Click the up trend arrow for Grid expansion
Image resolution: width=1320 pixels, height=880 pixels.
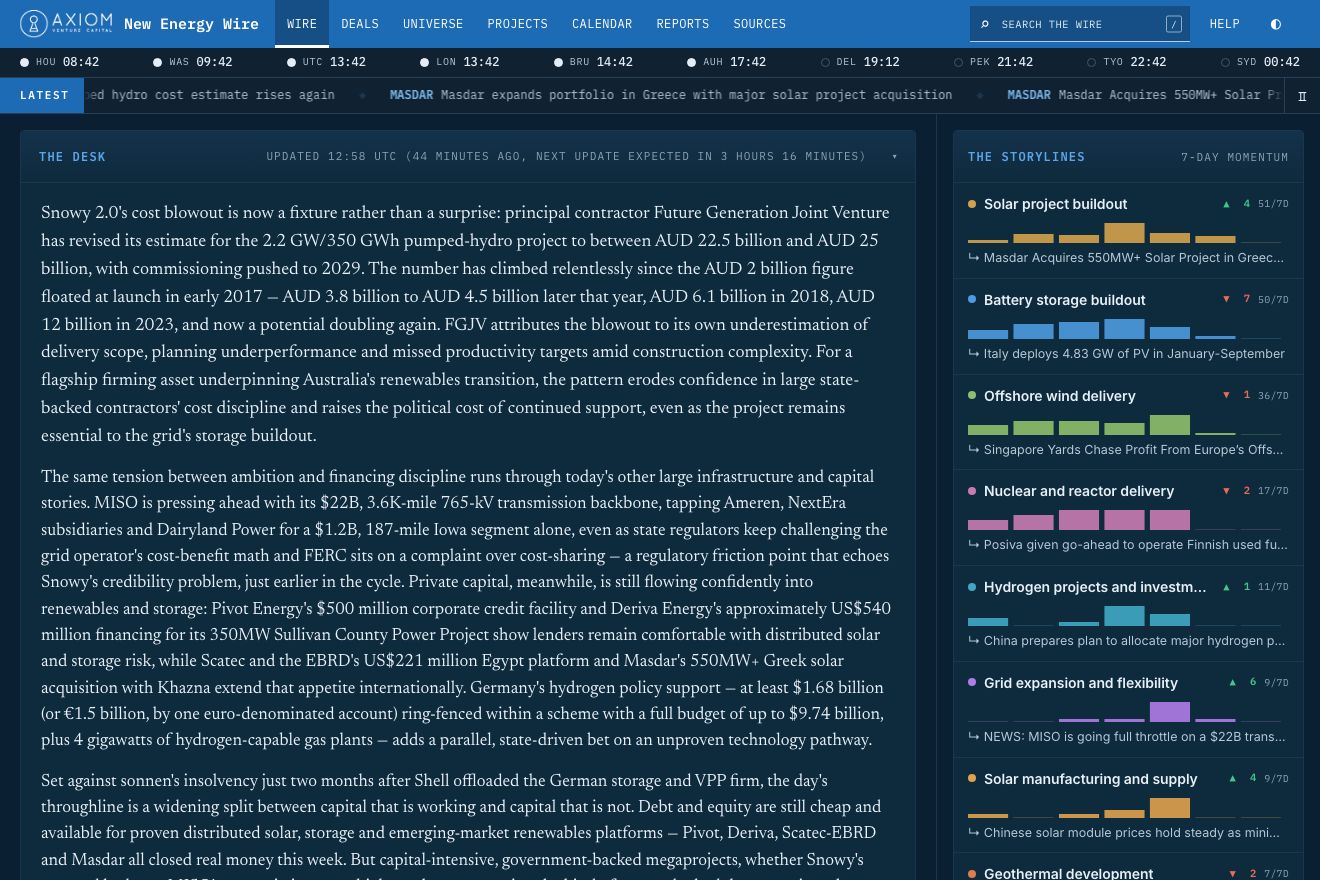[x=1232, y=683]
